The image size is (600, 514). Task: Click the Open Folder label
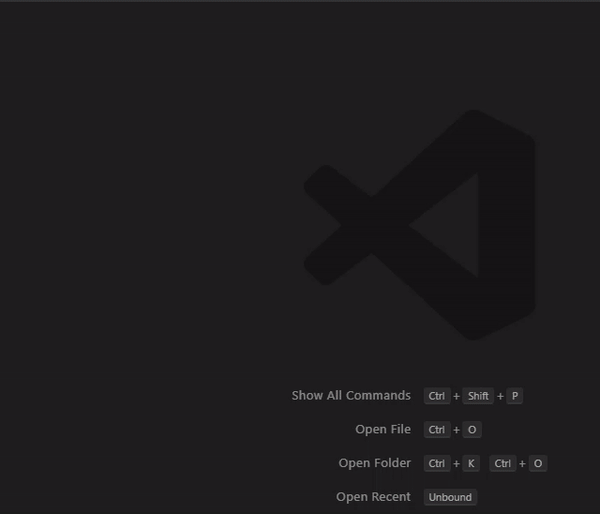pos(374,463)
